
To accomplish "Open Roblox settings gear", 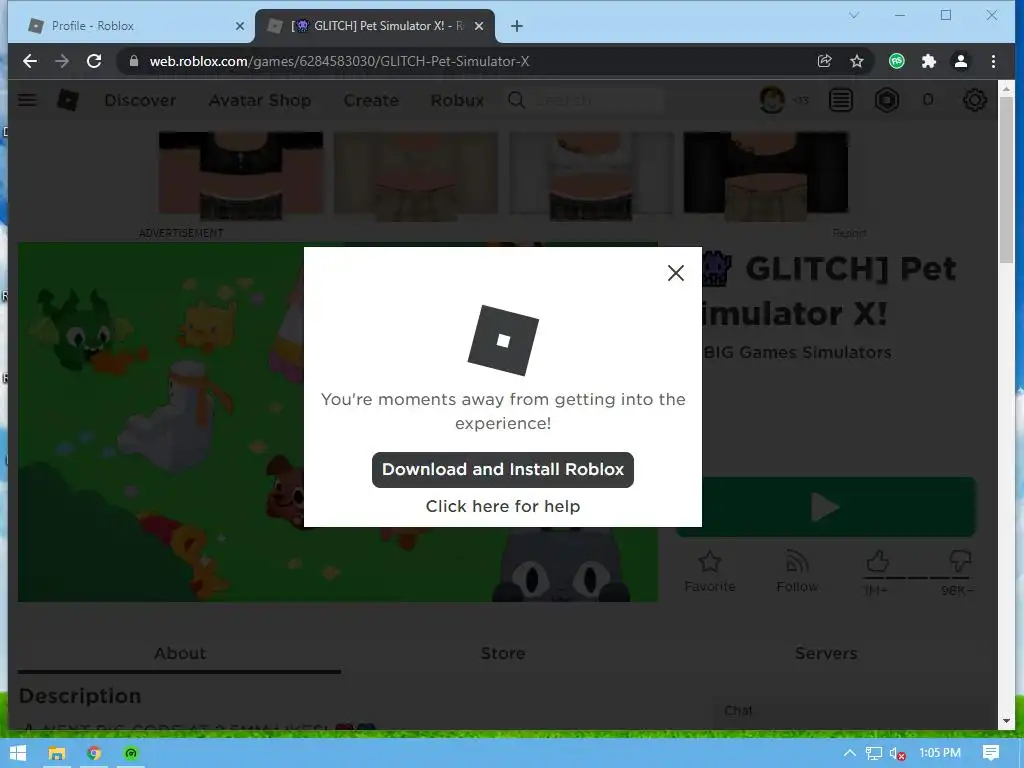I will [x=974, y=100].
